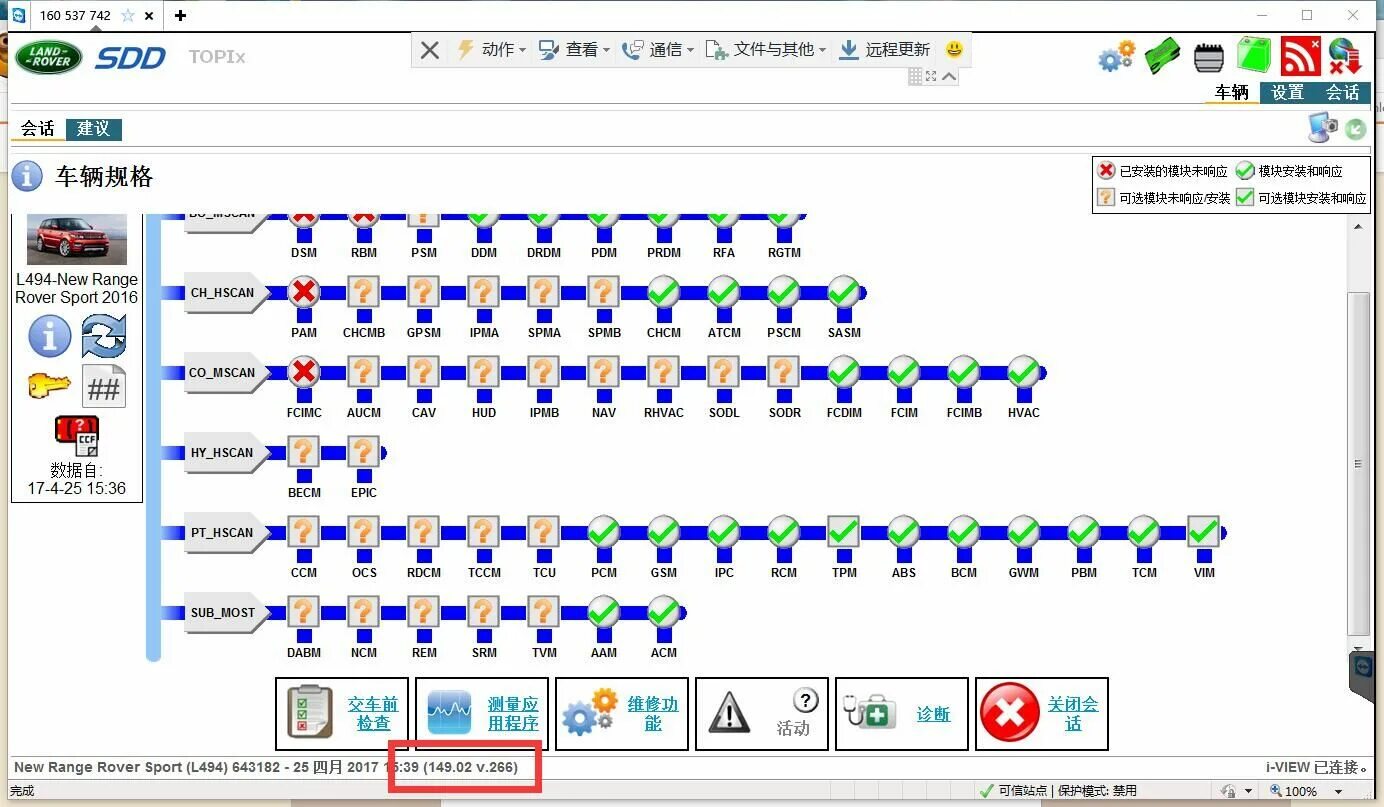1384x807 pixels.
Task: Click the fullscreen toggle icon under toolbar
Action: [x=932, y=77]
